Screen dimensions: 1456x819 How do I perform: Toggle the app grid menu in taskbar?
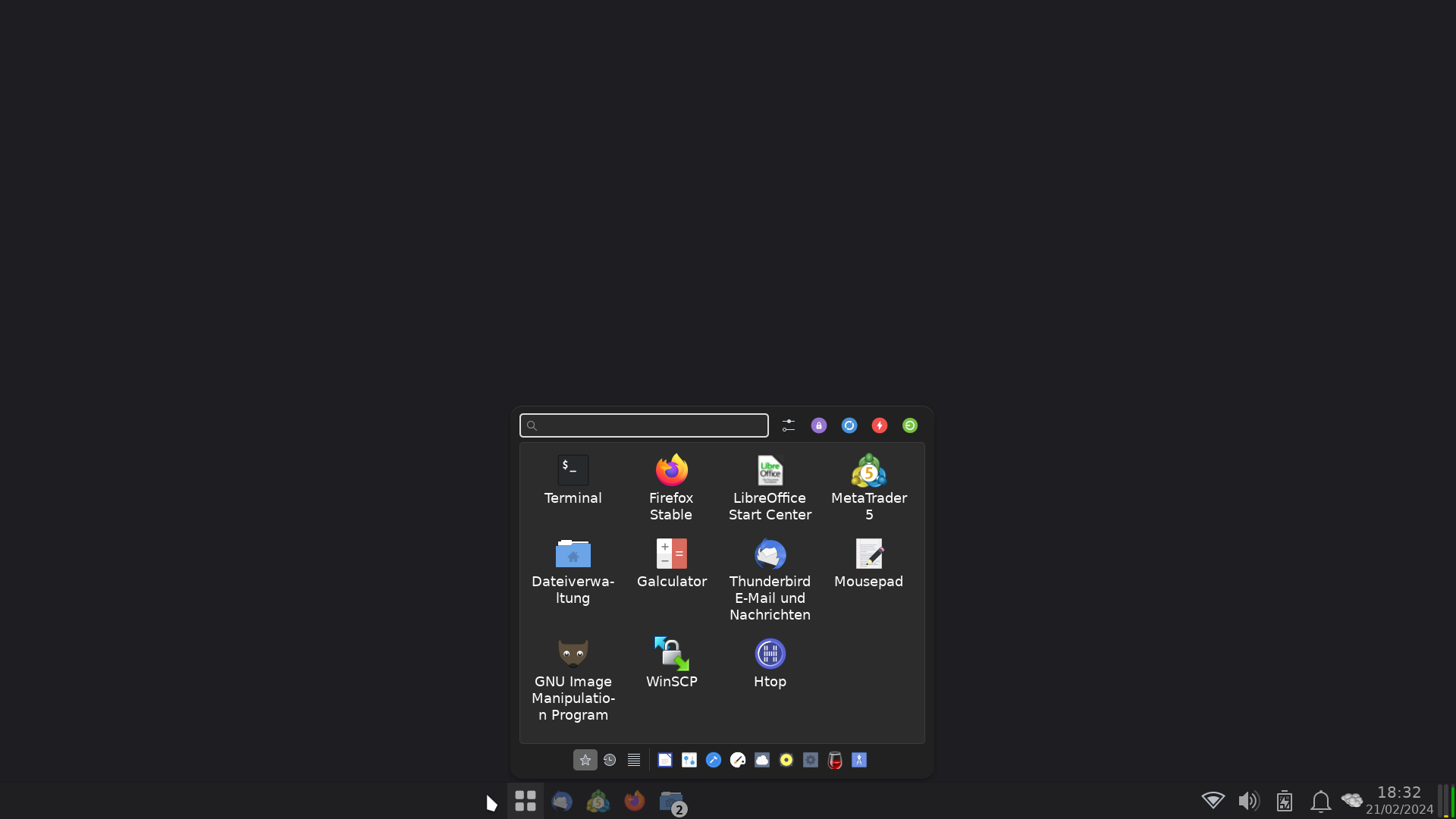pyautogui.click(x=525, y=801)
